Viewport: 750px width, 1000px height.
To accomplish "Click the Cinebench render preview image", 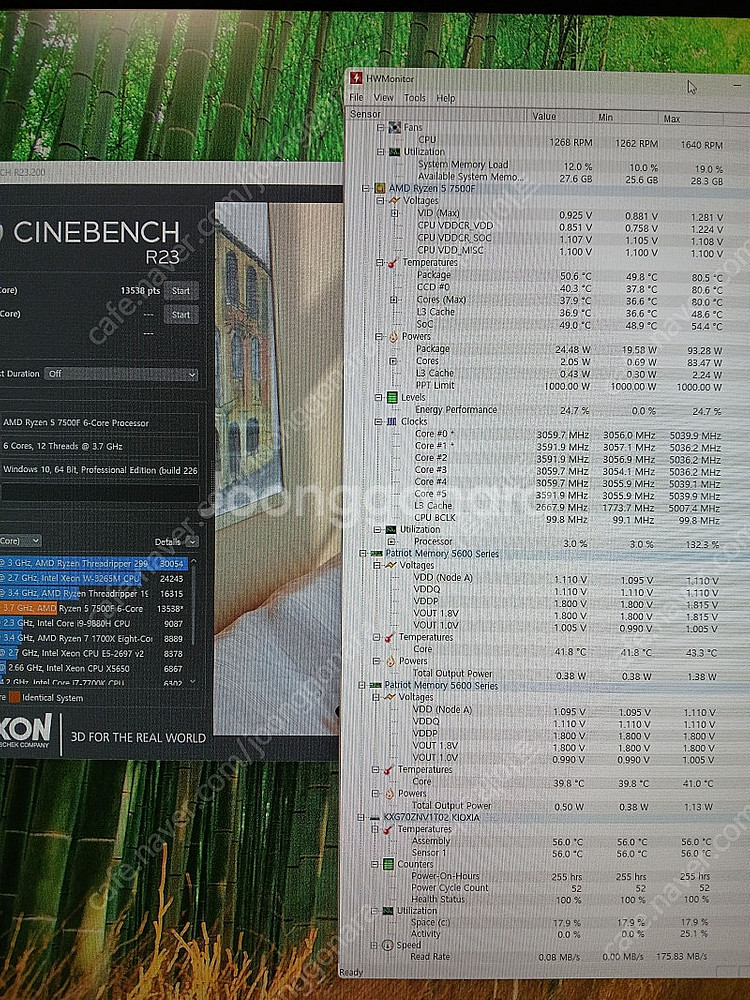I will pos(277,469).
